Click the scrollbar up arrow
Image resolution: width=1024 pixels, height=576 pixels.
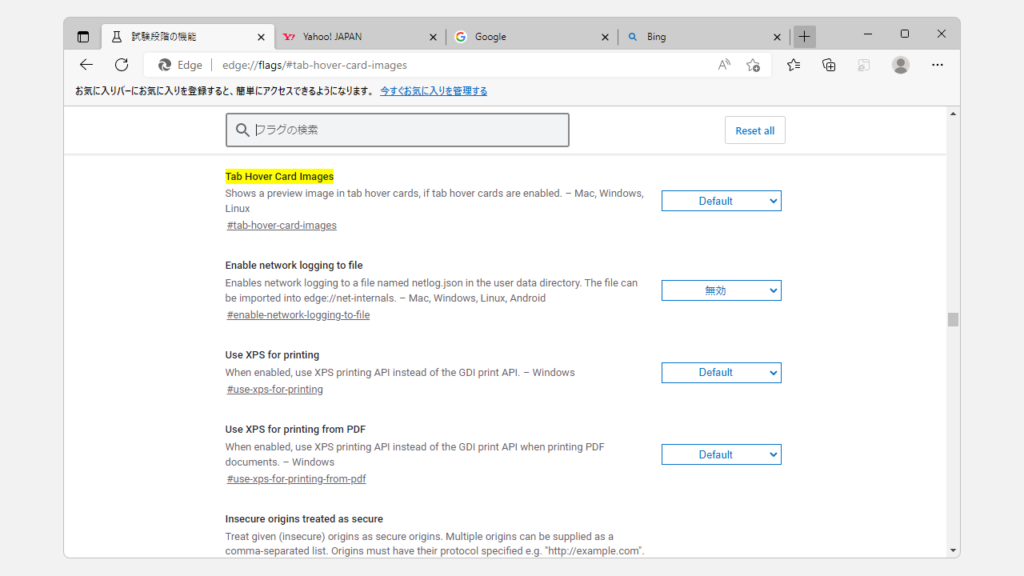(x=953, y=114)
